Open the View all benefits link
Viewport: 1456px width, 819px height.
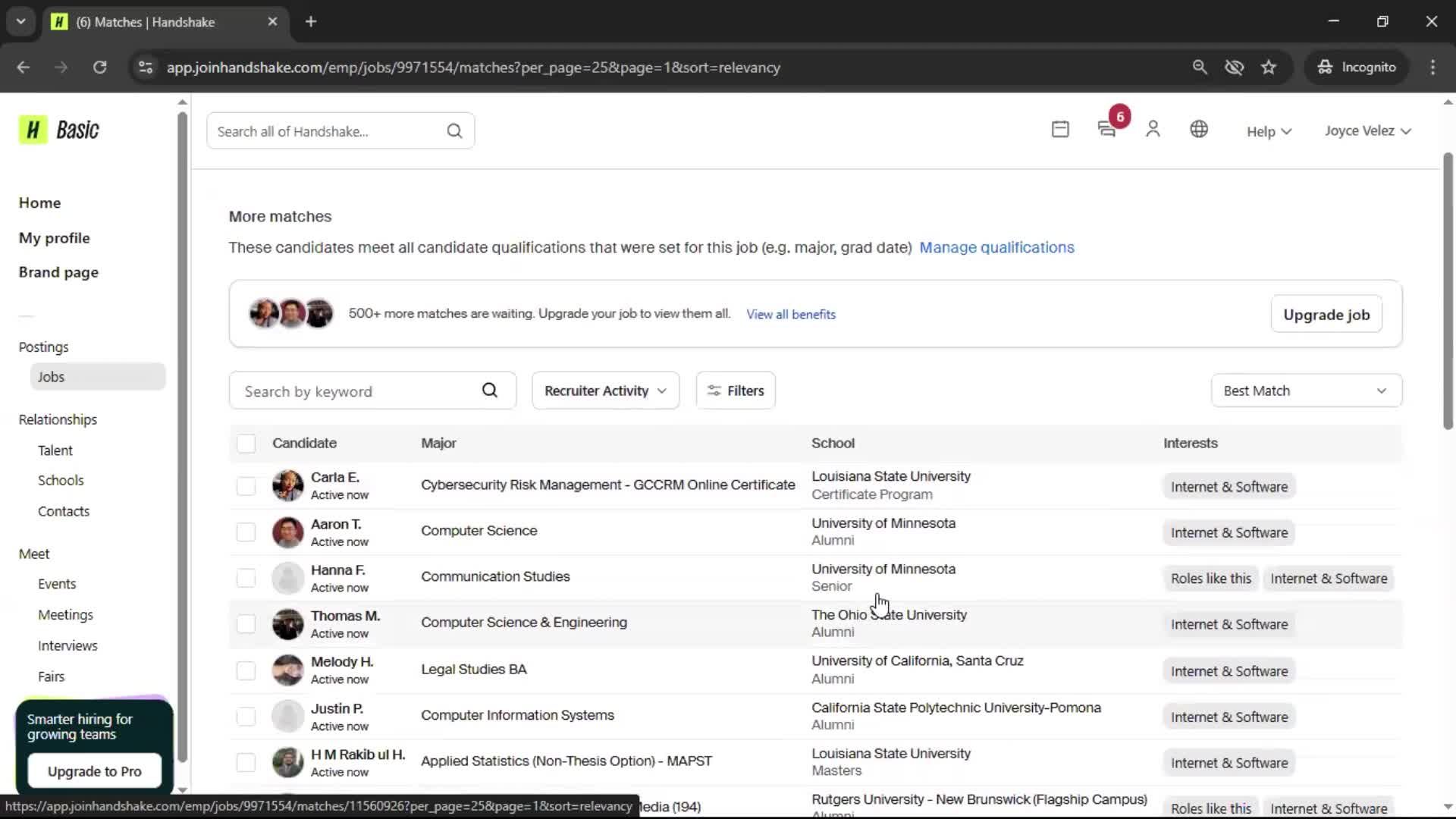pos(791,314)
